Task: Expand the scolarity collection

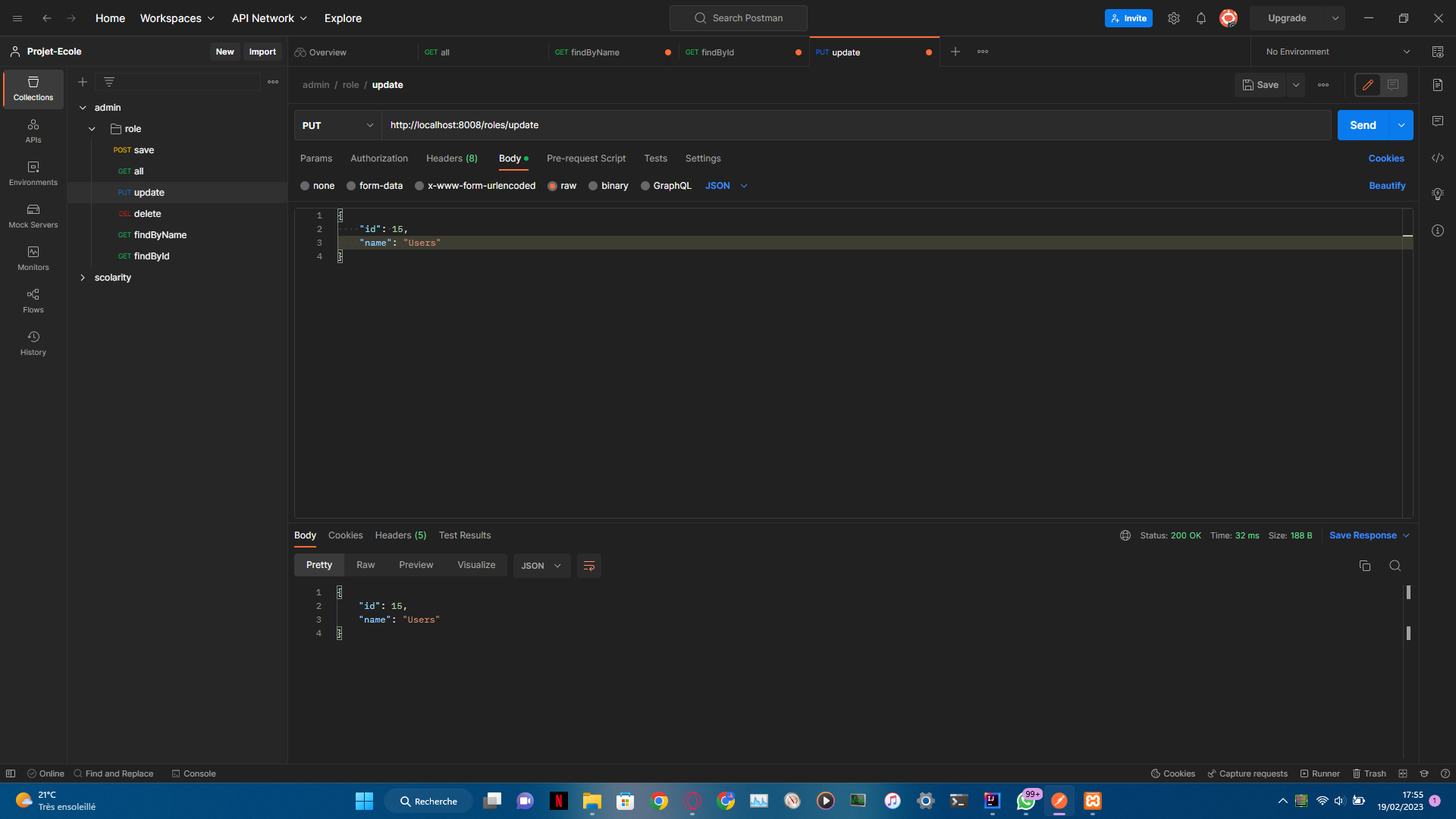Action: click(x=83, y=278)
